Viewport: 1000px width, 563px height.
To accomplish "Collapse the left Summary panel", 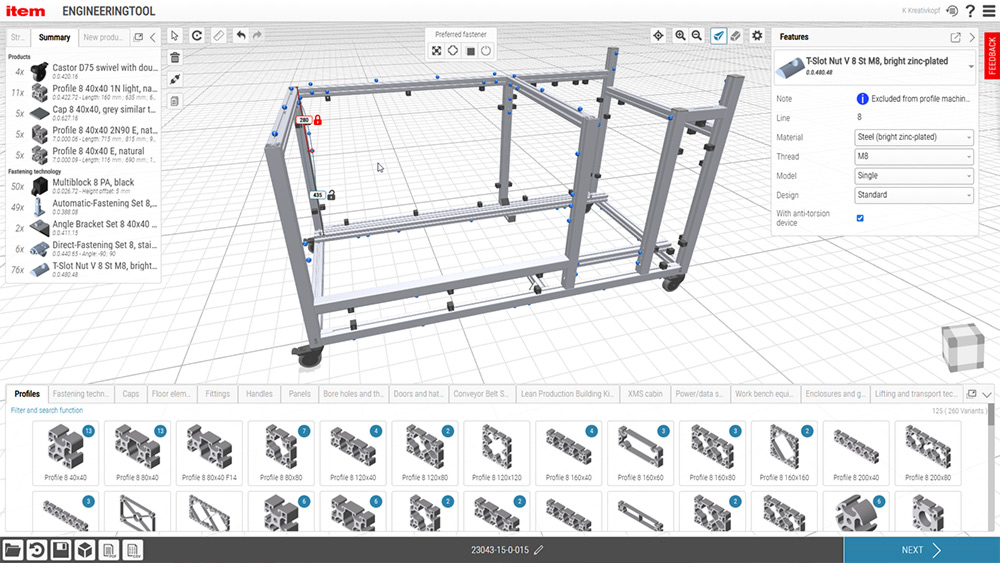I will pos(153,37).
